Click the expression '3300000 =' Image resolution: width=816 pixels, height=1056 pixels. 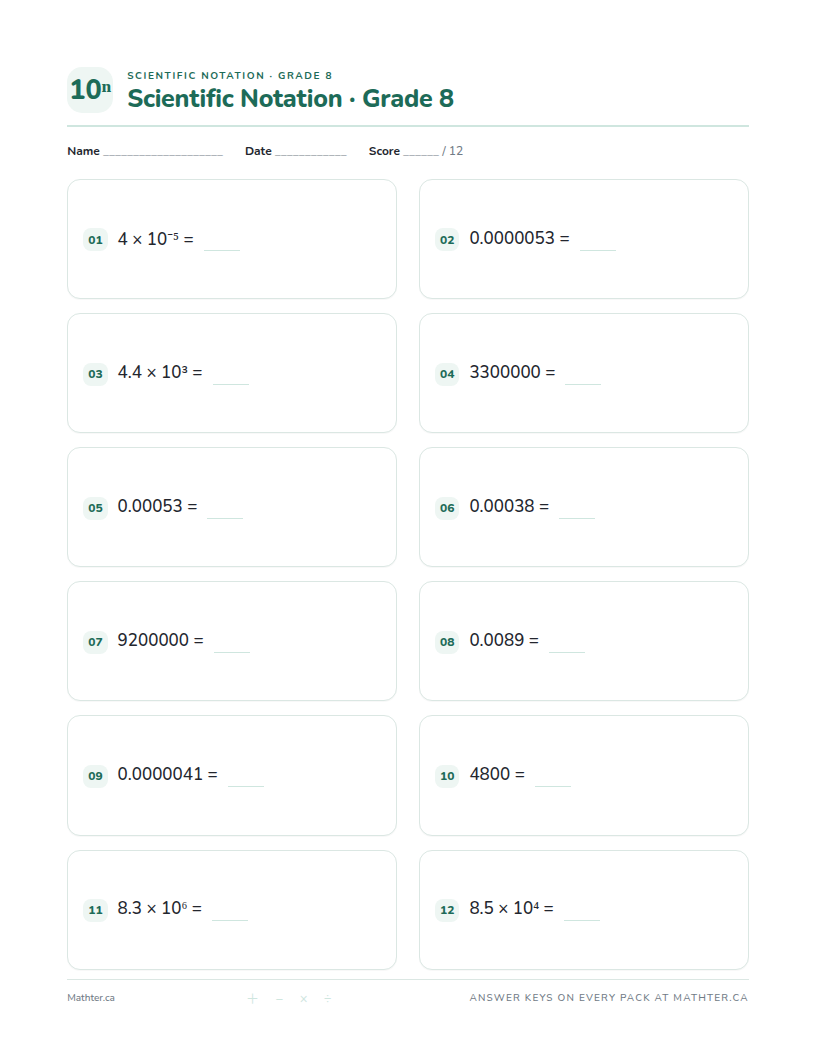tap(512, 372)
